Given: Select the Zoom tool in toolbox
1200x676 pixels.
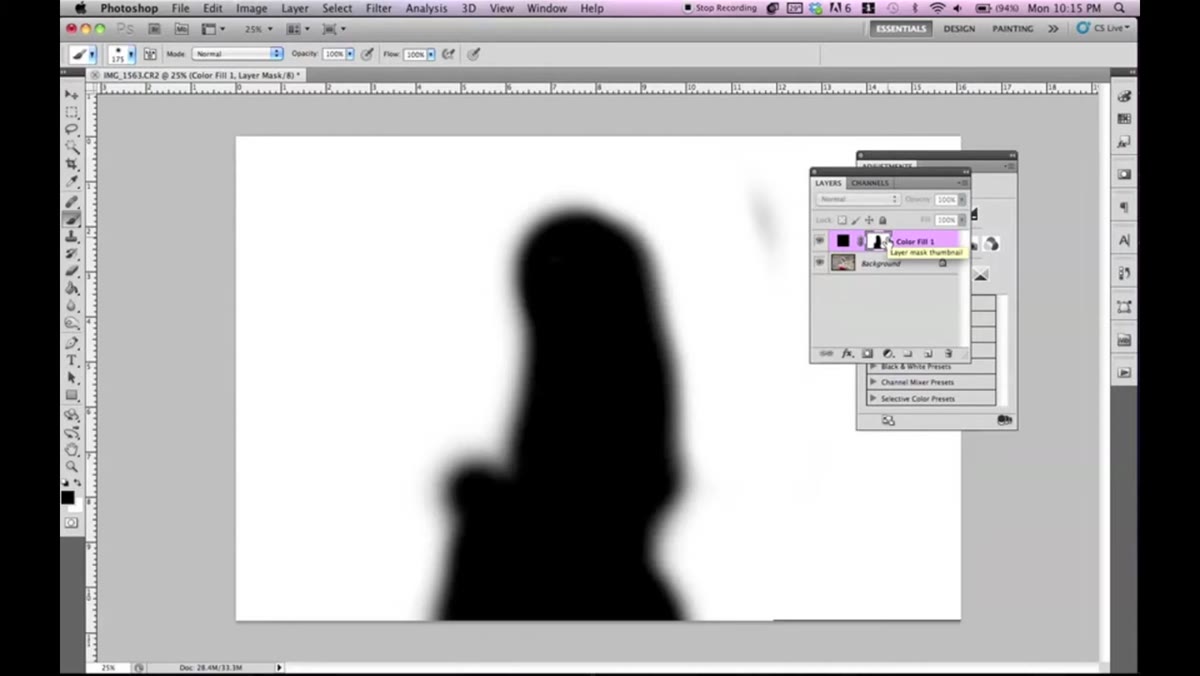Looking at the screenshot, I should coord(72,467).
